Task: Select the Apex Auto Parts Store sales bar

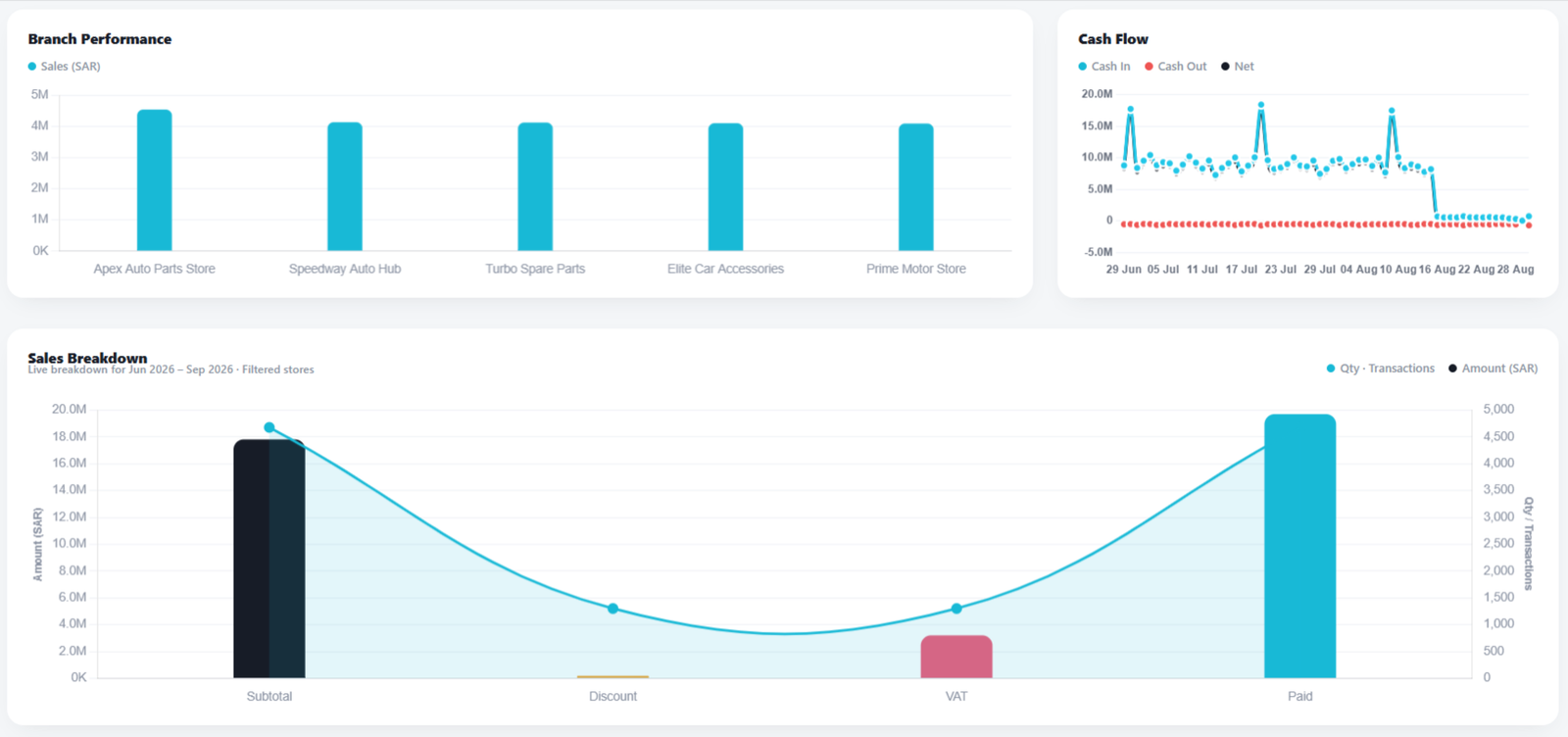Action: pos(155,180)
